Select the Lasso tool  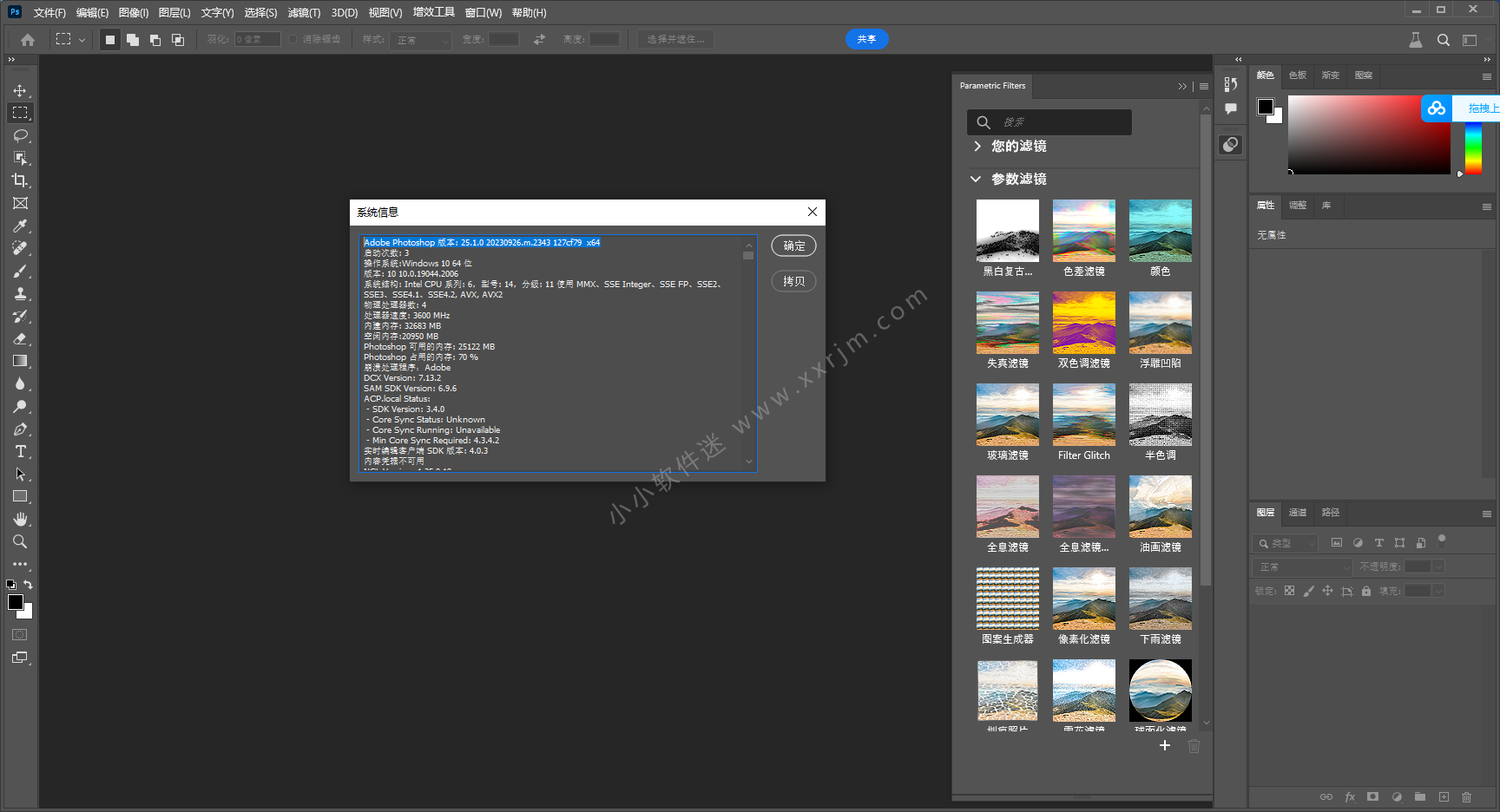click(x=20, y=135)
